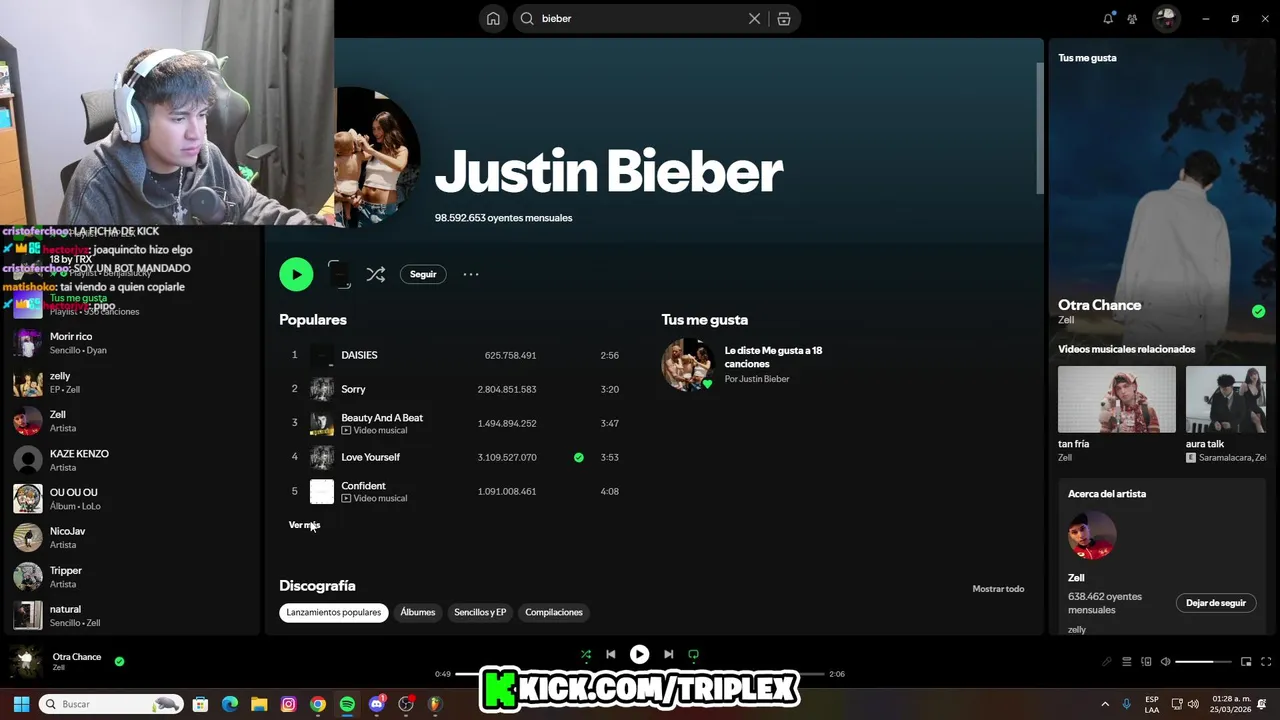The height and width of the screenshot is (720, 1280).
Task: Toggle shuffle for the Justin Bieber artist page
Action: pyautogui.click(x=376, y=274)
